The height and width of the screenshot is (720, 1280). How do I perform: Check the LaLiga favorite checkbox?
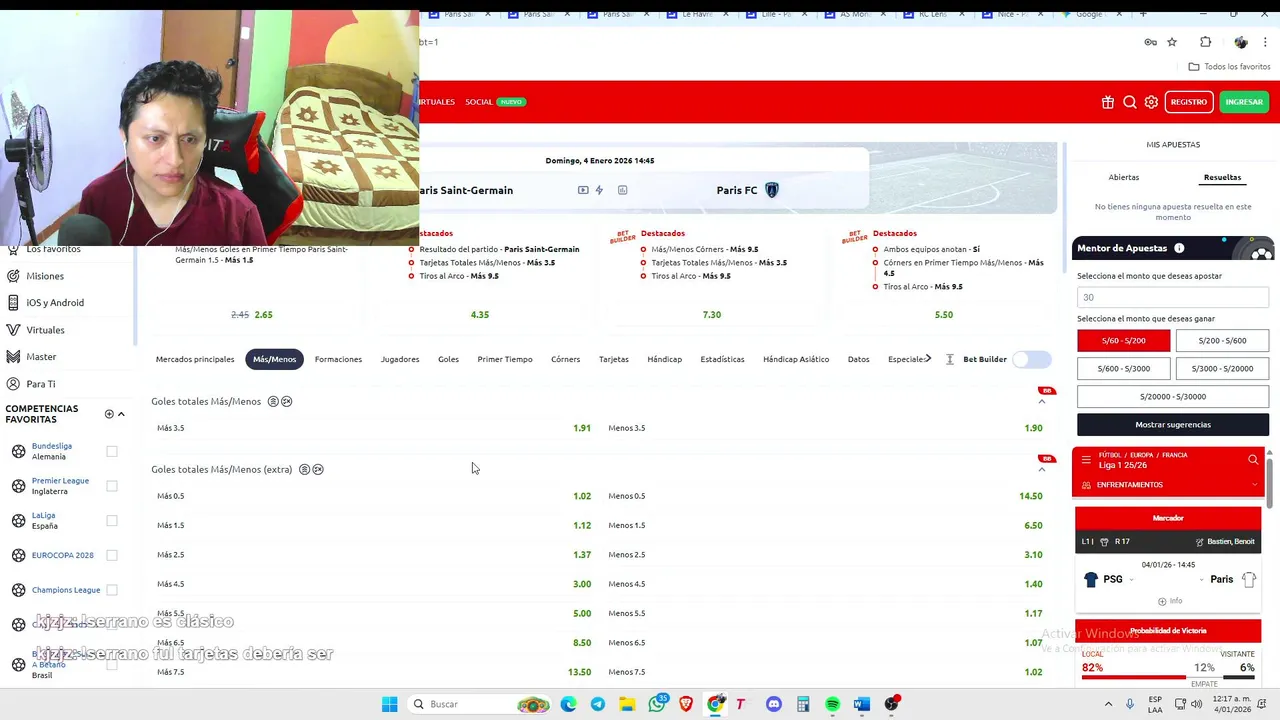tap(112, 520)
